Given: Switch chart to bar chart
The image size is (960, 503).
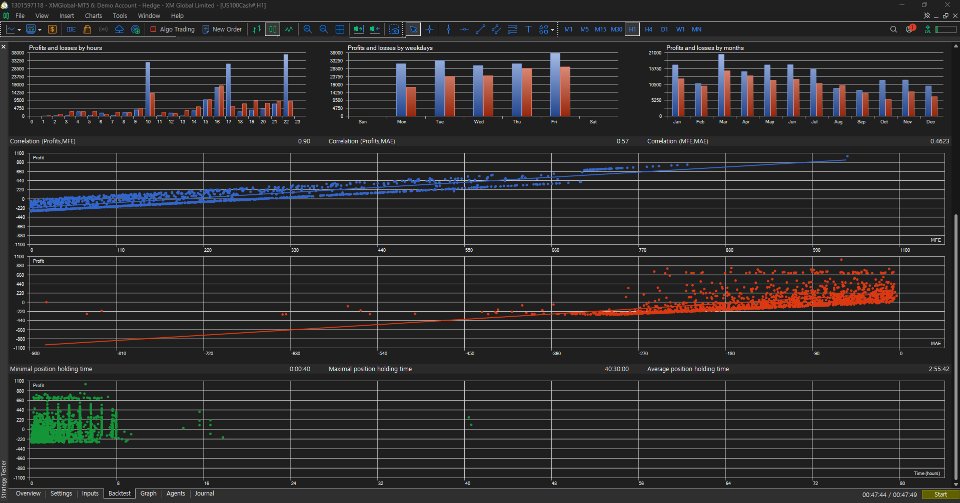Looking at the screenshot, I should point(257,29).
